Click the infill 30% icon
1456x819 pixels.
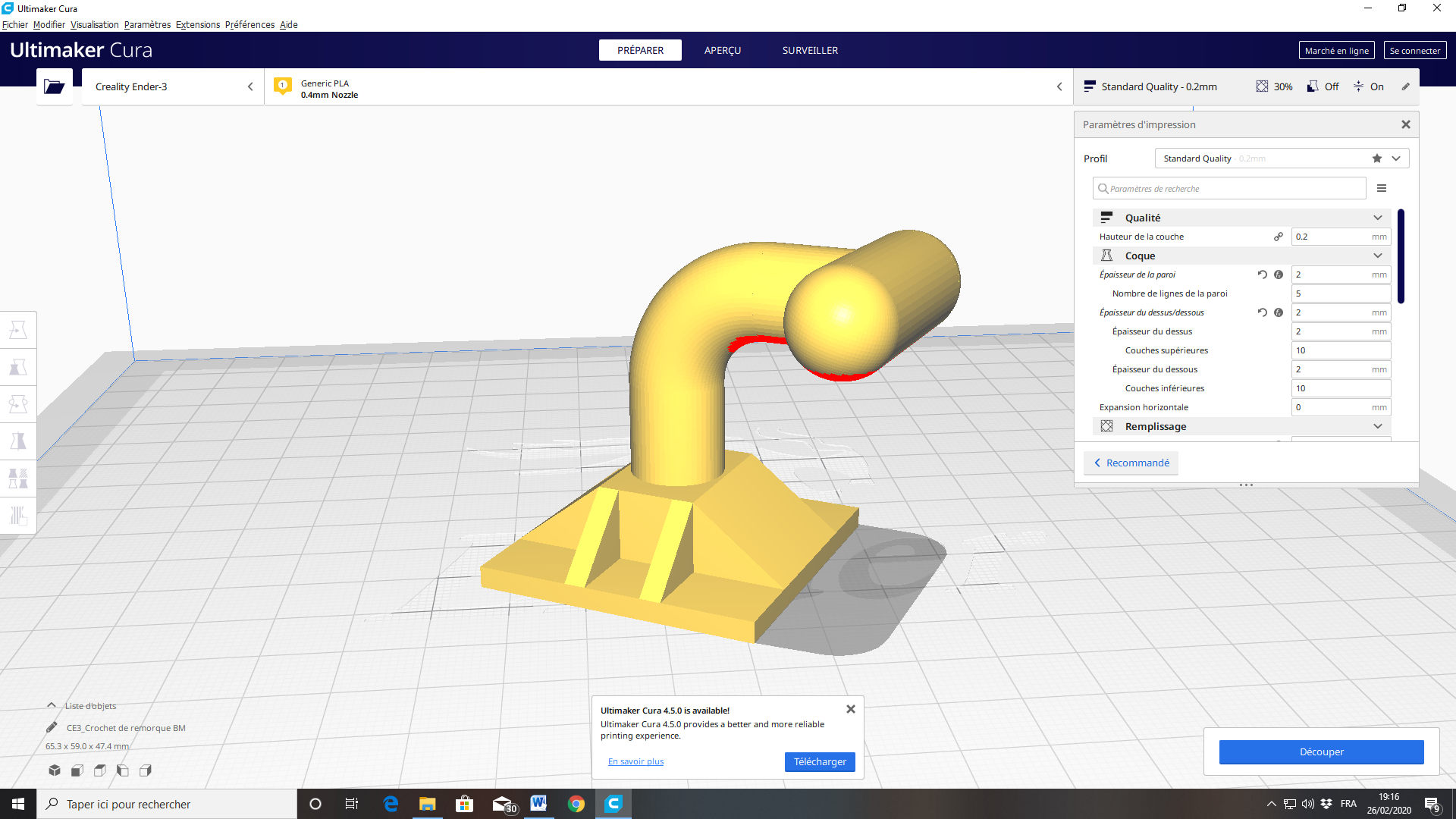coord(1262,86)
